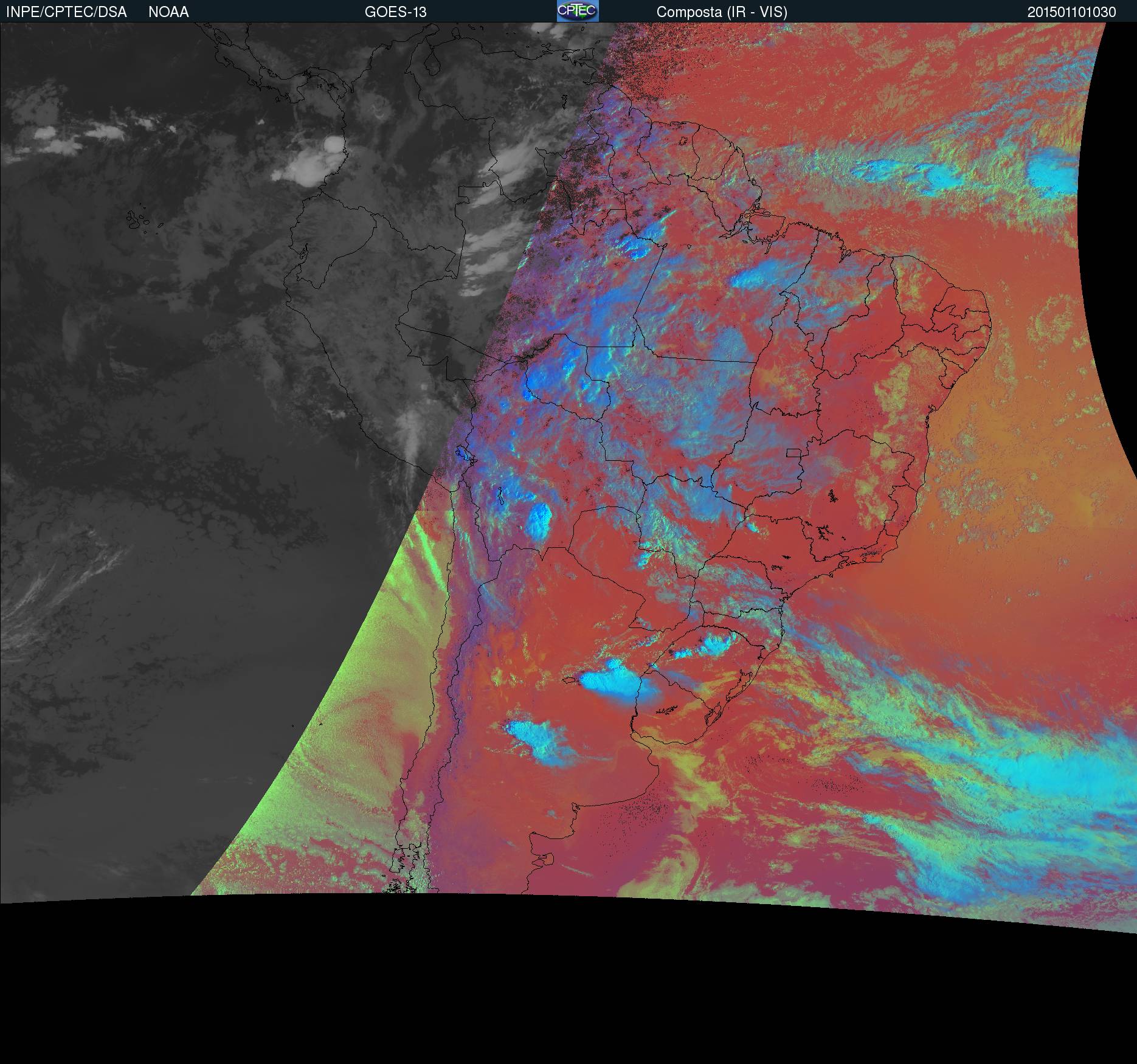Viewport: 1137px width, 1064px height.
Task: Click the timestamp 201501101030
Action: (x=1072, y=12)
